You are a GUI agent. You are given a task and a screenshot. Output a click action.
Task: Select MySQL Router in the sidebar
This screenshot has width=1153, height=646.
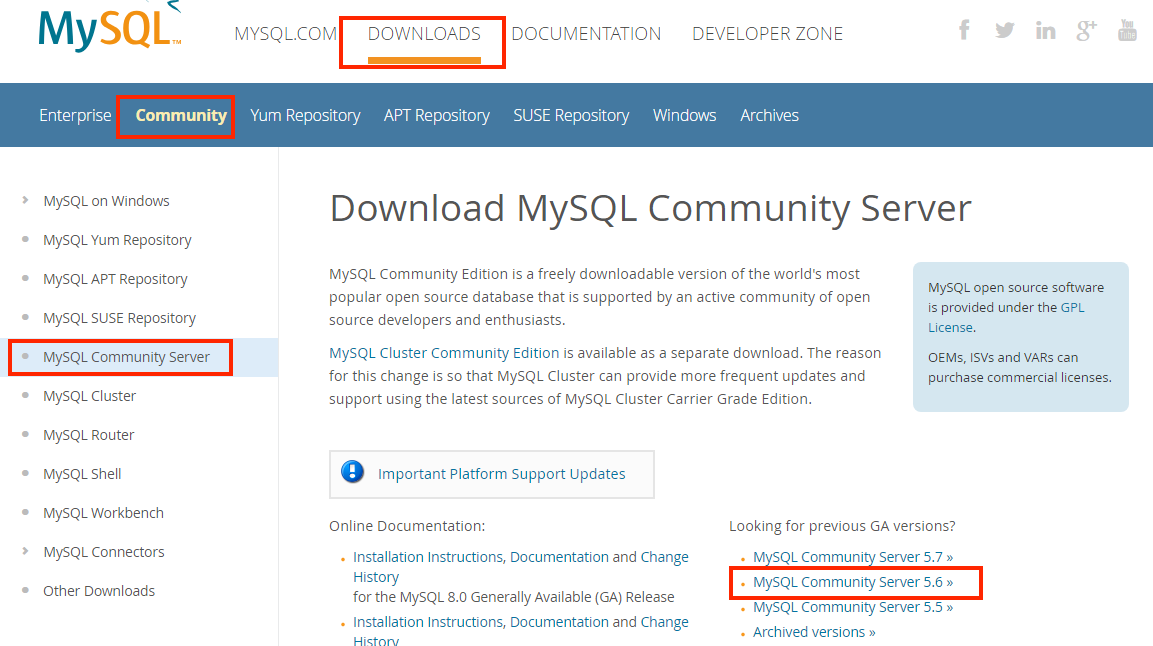point(88,434)
